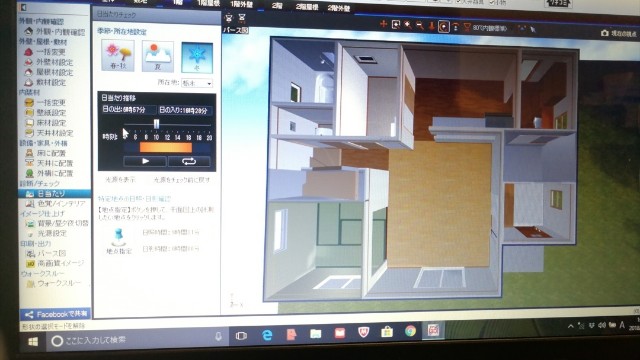The width and height of the screenshot is (640, 360).
Task: Click the taskbar microphone icon
Action: (218, 336)
